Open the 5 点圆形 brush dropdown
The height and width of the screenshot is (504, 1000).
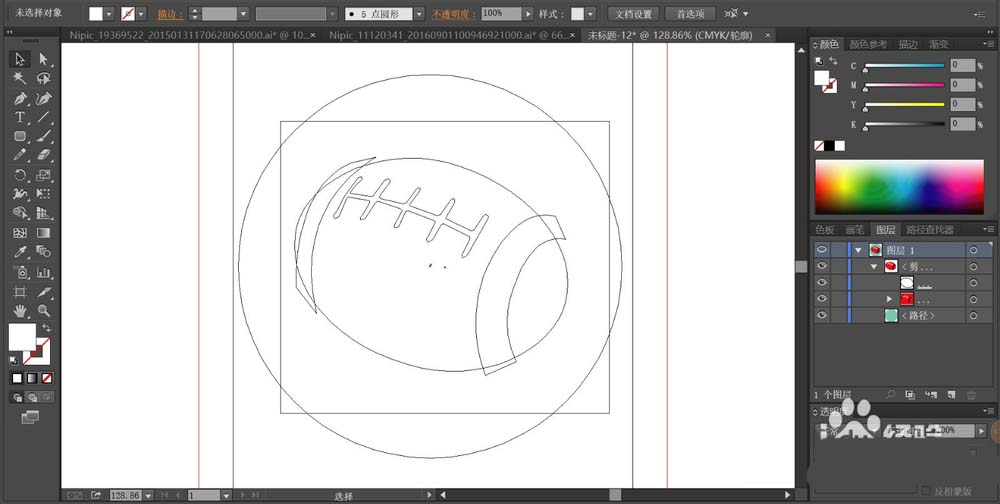tap(419, 13)
